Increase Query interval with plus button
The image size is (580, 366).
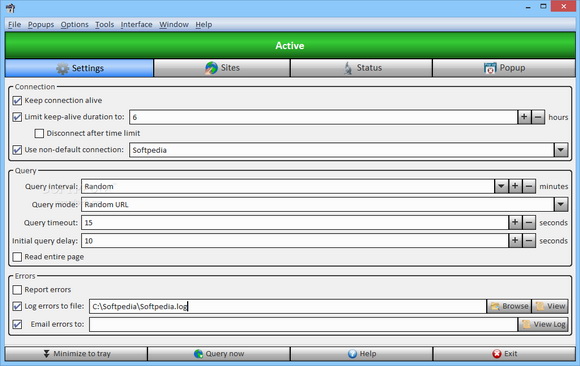(x=515, y=186)
